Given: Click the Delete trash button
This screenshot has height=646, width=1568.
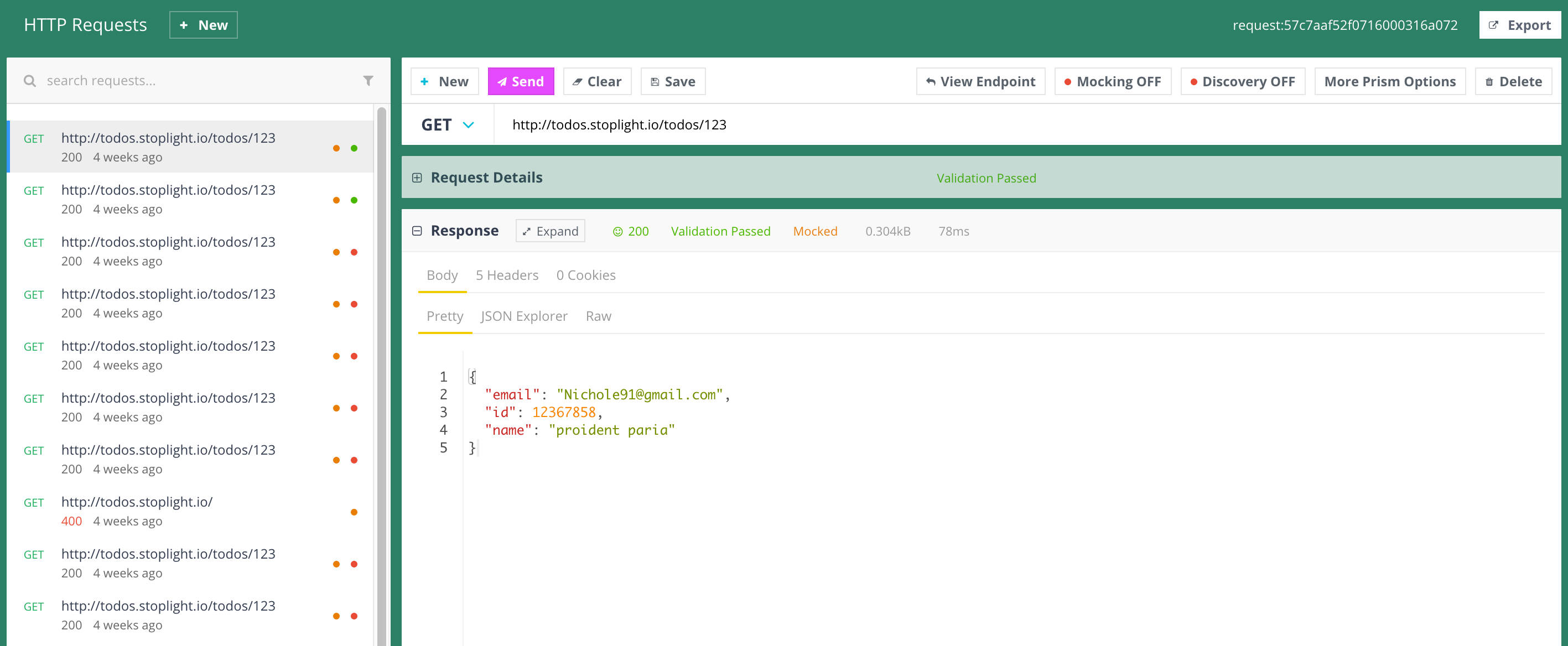Looking at the screenshot, I should (1513, 81).
